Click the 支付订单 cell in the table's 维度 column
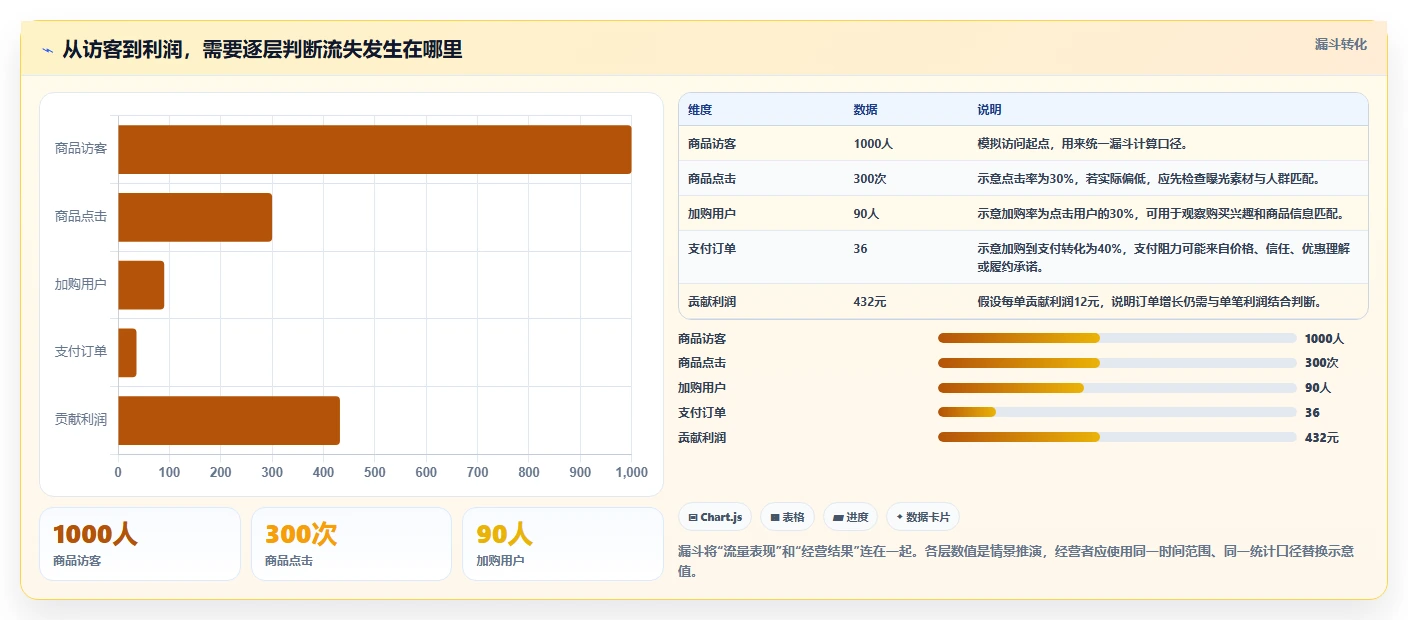1408x620 pixels. [712, 248]
